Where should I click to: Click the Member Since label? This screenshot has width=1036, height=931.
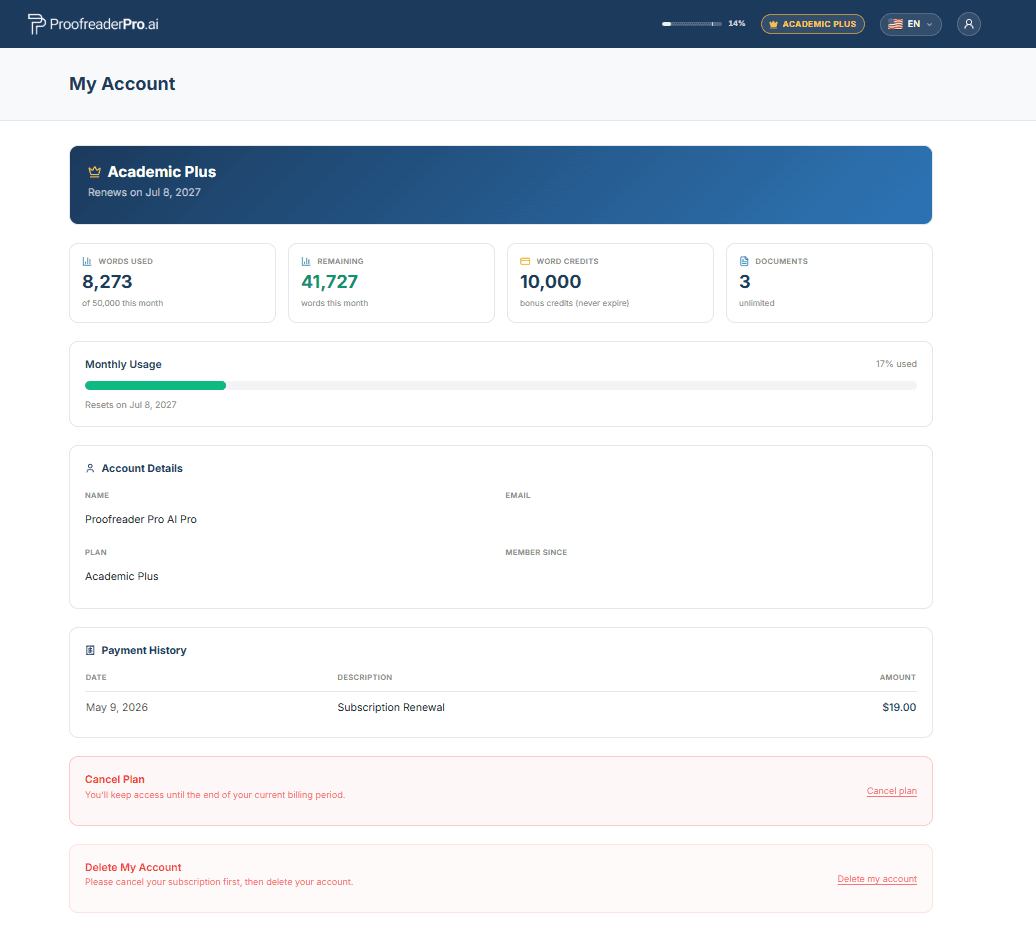point(536,552)
